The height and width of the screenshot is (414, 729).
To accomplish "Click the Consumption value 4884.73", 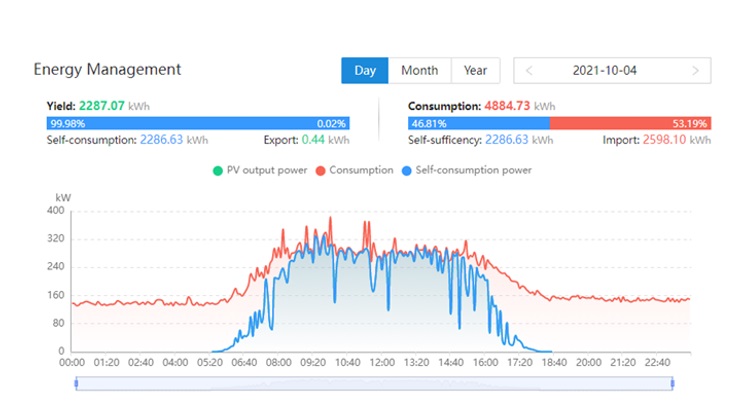I will pyautogui.click(x=507, y=106).
